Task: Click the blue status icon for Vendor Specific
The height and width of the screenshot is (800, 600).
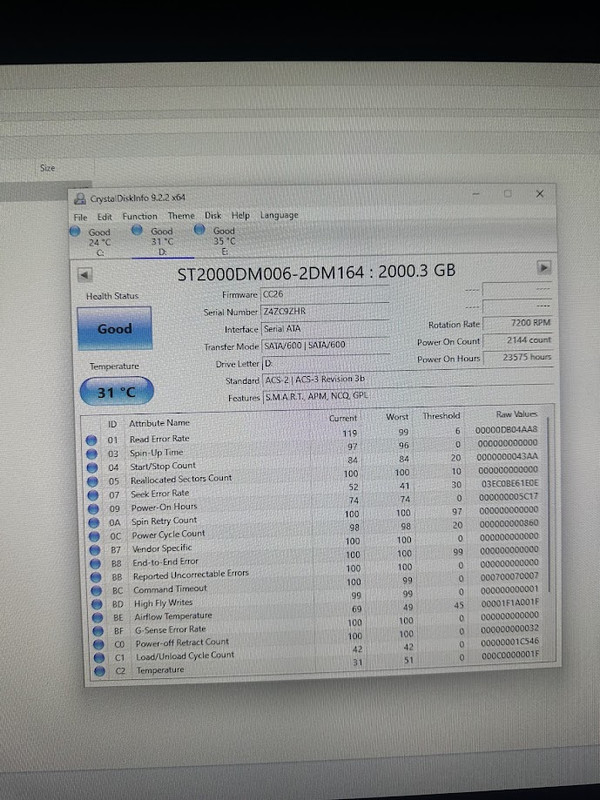Action: pyautogui.click(x=95, y=550)
